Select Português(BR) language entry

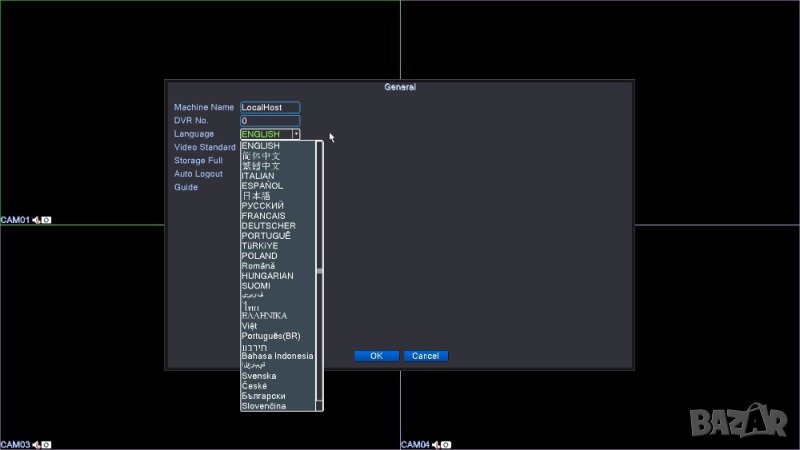(271, 336)
